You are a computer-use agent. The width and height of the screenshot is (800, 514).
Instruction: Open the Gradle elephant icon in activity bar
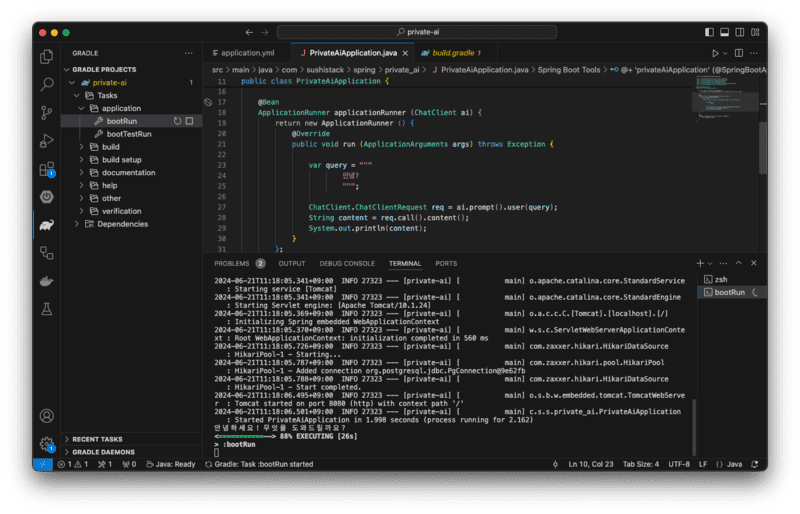(46, 225)
